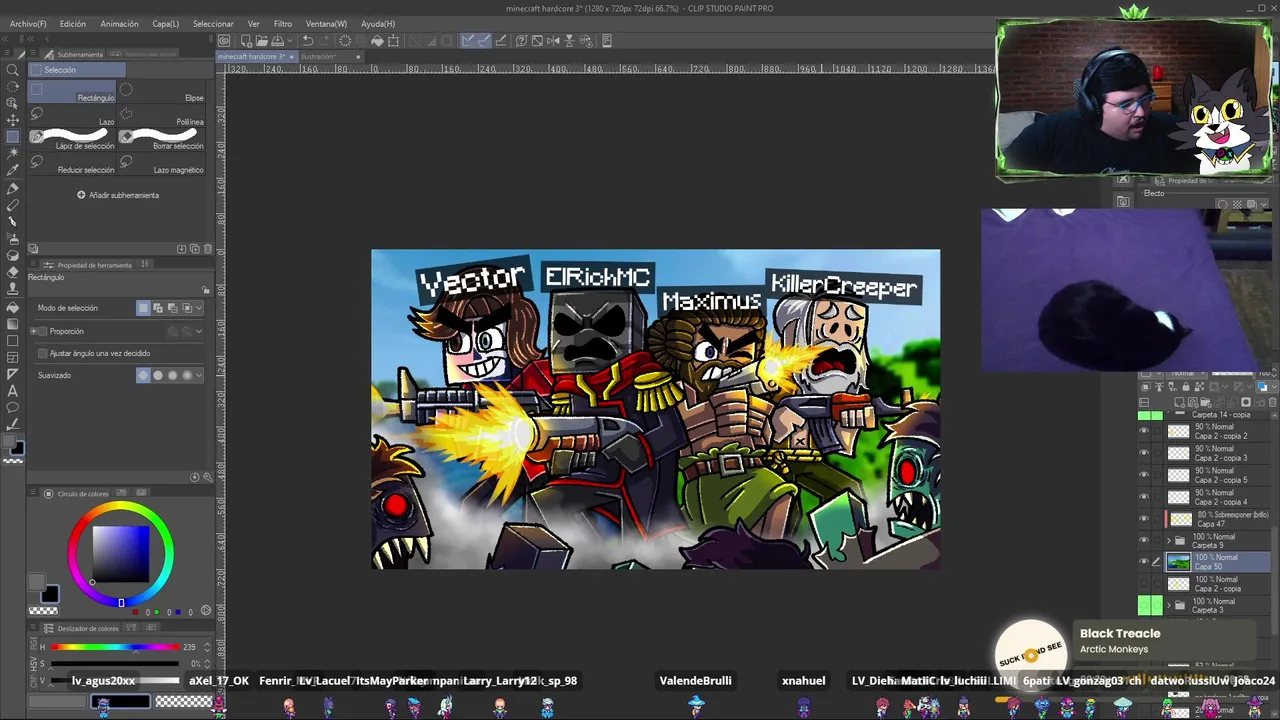Choose the Reducir selección subtool

click(x=73, y=165)
